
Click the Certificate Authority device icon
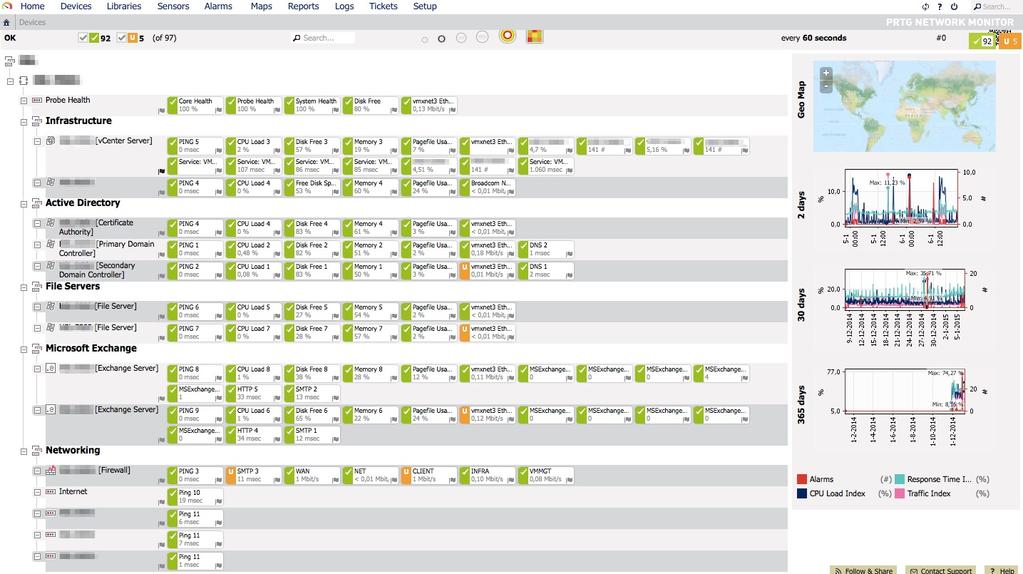[x=51, y=223]
